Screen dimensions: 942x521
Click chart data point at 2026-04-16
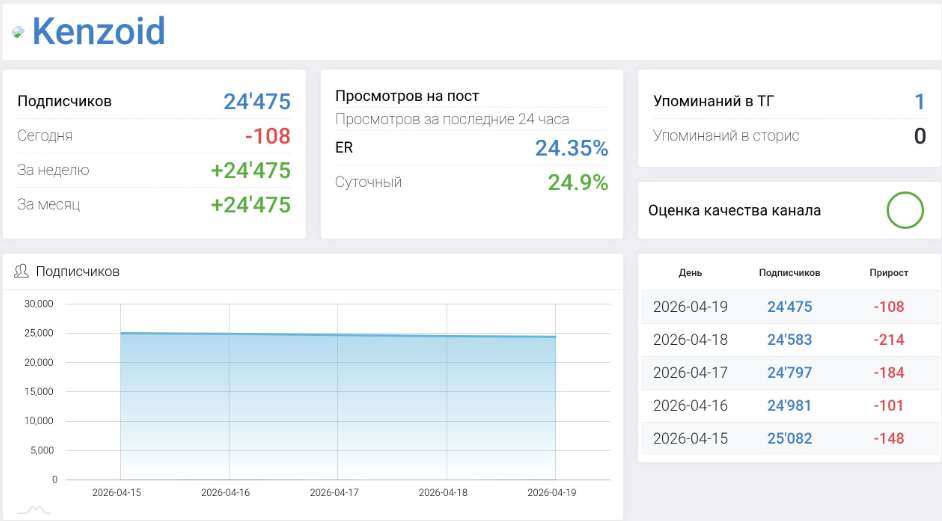click(229, 334)
